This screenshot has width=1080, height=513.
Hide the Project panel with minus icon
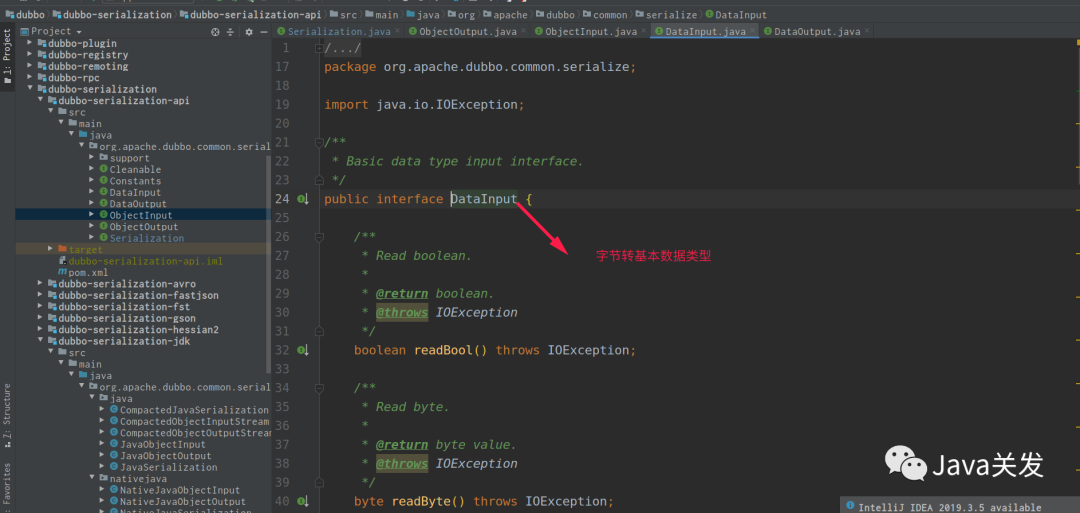tap(264, 32)
